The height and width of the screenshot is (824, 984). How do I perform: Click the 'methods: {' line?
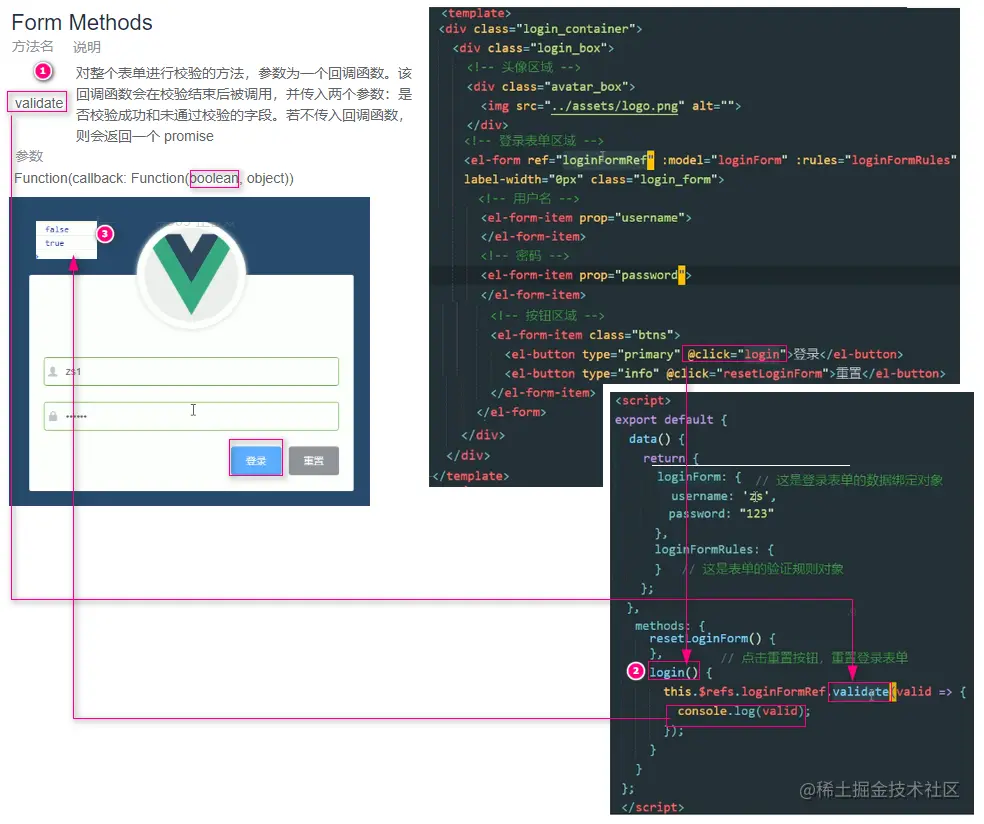pos(670,626)
